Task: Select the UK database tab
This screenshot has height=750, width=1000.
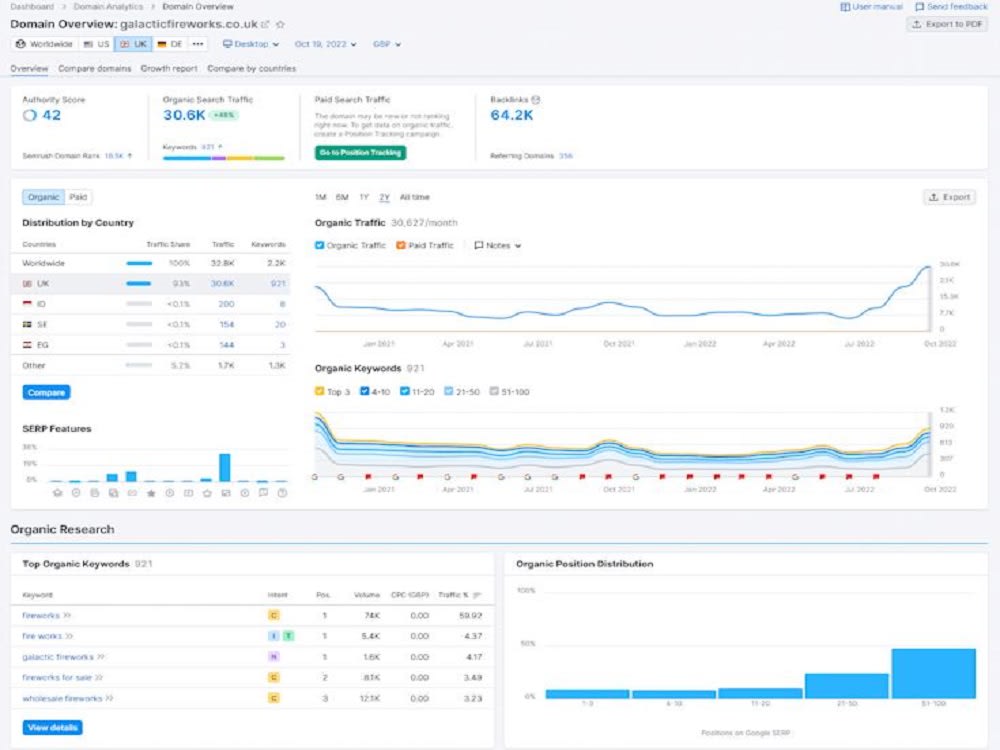Action: pos(133,44)
